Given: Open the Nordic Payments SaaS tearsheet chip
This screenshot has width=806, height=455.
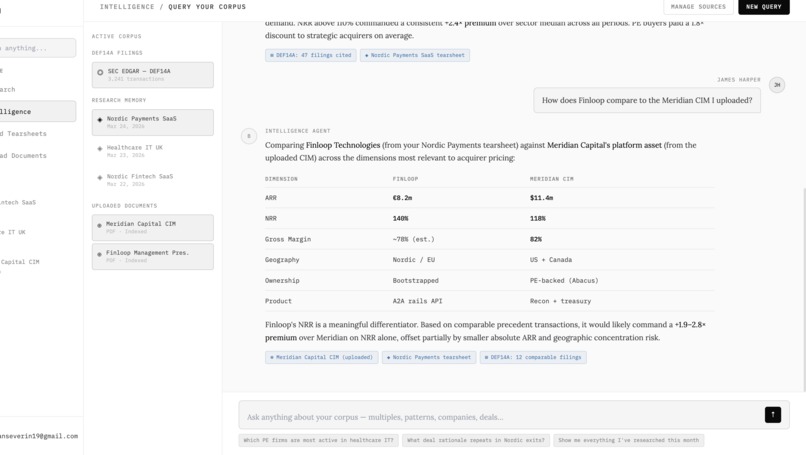Looking at the screenshot, I should click(x=414, y=55).
